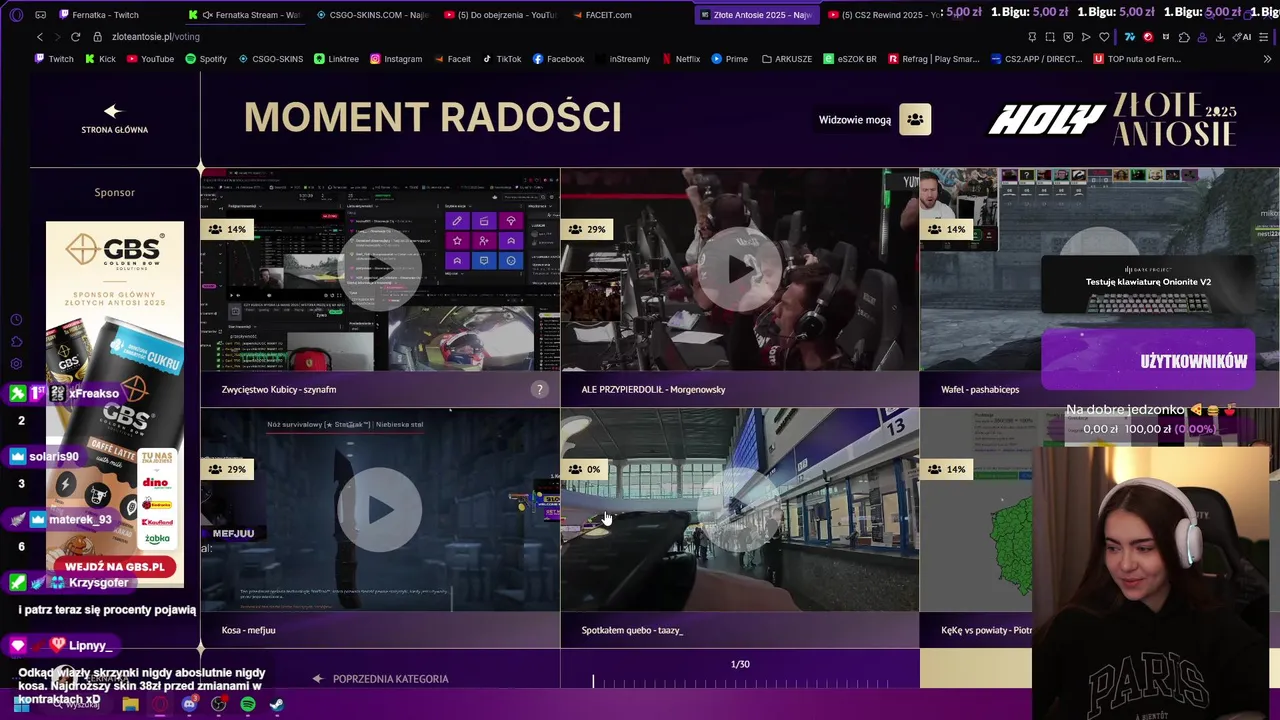This screenshot has height=720, width=1280.
Task: Play the ALE PRZYPIERDOLIŁ - Morgenowsky video
Action: (739, 269)
